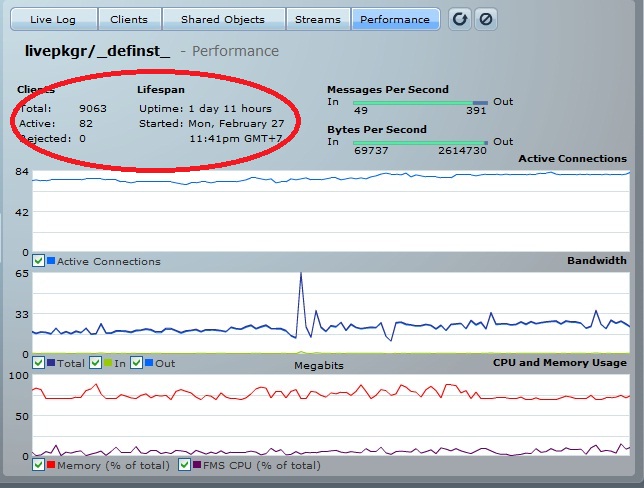Go to the Streams tab
The image size is (644, 488).
(x=318, y=19)
